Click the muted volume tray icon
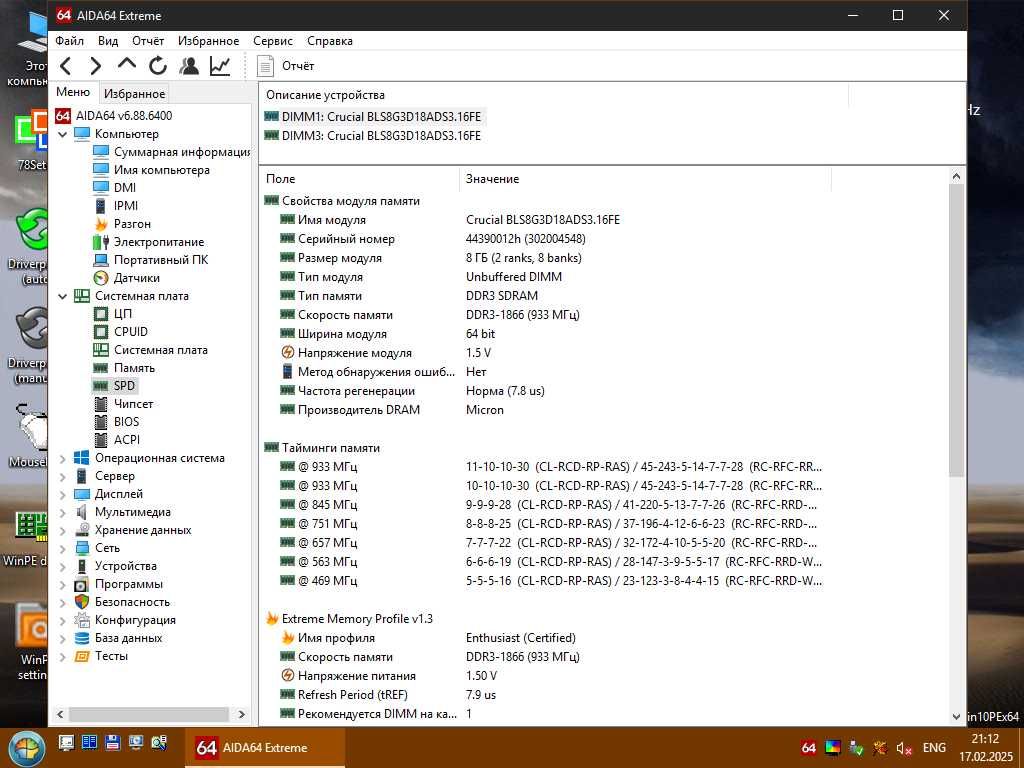Screen dimensions: 1024x768 point(904,748)
